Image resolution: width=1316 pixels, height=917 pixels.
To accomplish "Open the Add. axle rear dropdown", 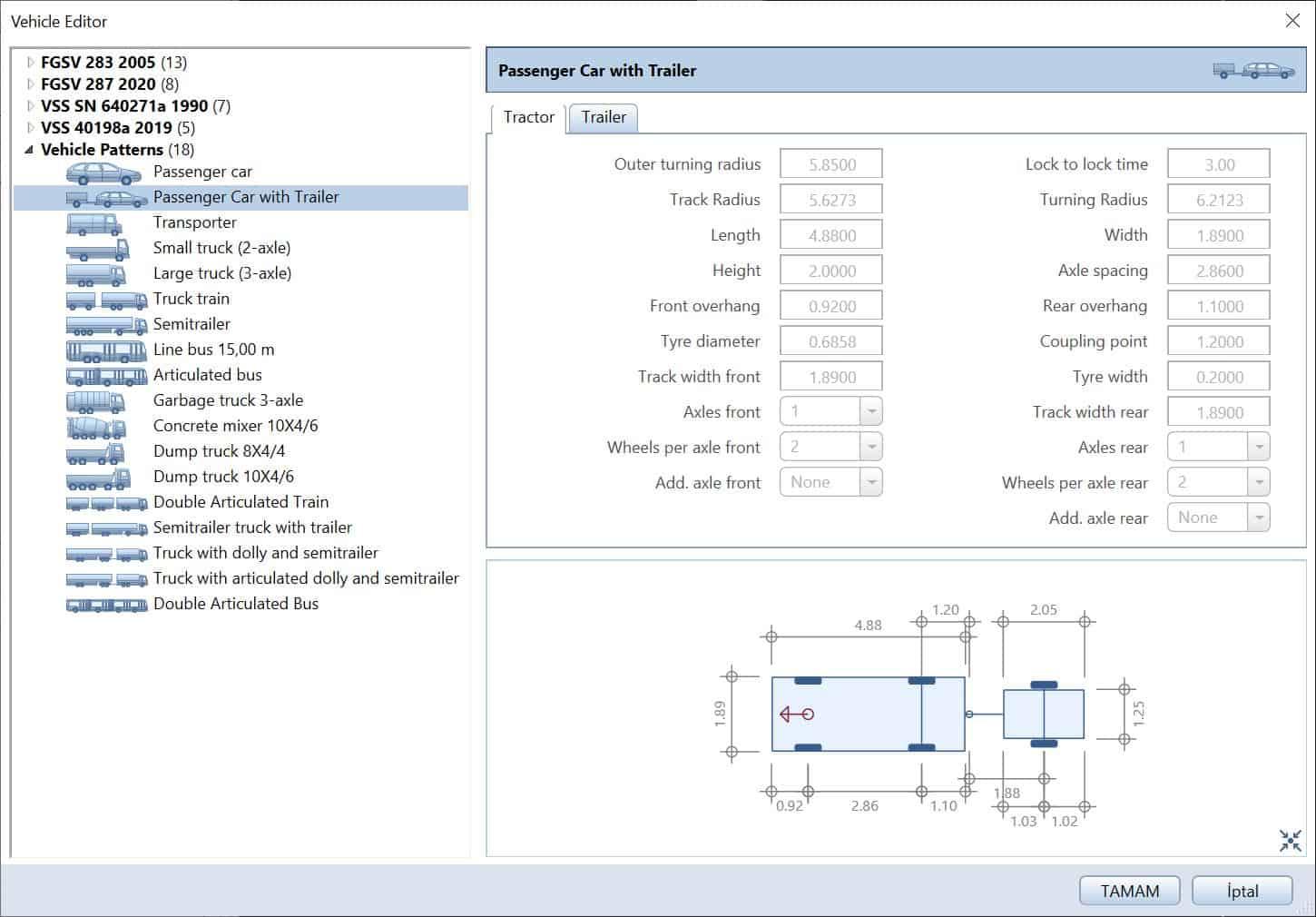I will tap(1258, 518).
